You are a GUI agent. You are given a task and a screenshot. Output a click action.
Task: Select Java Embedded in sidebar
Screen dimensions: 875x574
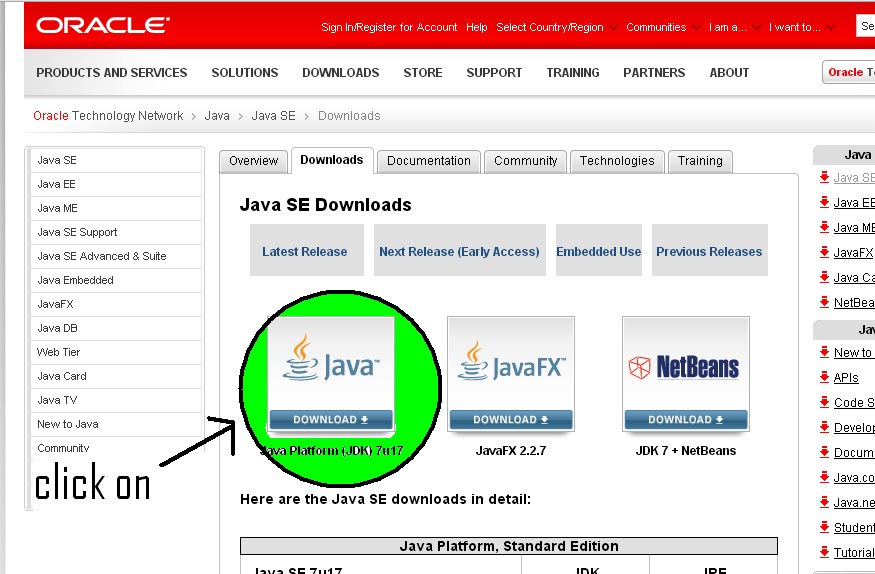point(116,280)
